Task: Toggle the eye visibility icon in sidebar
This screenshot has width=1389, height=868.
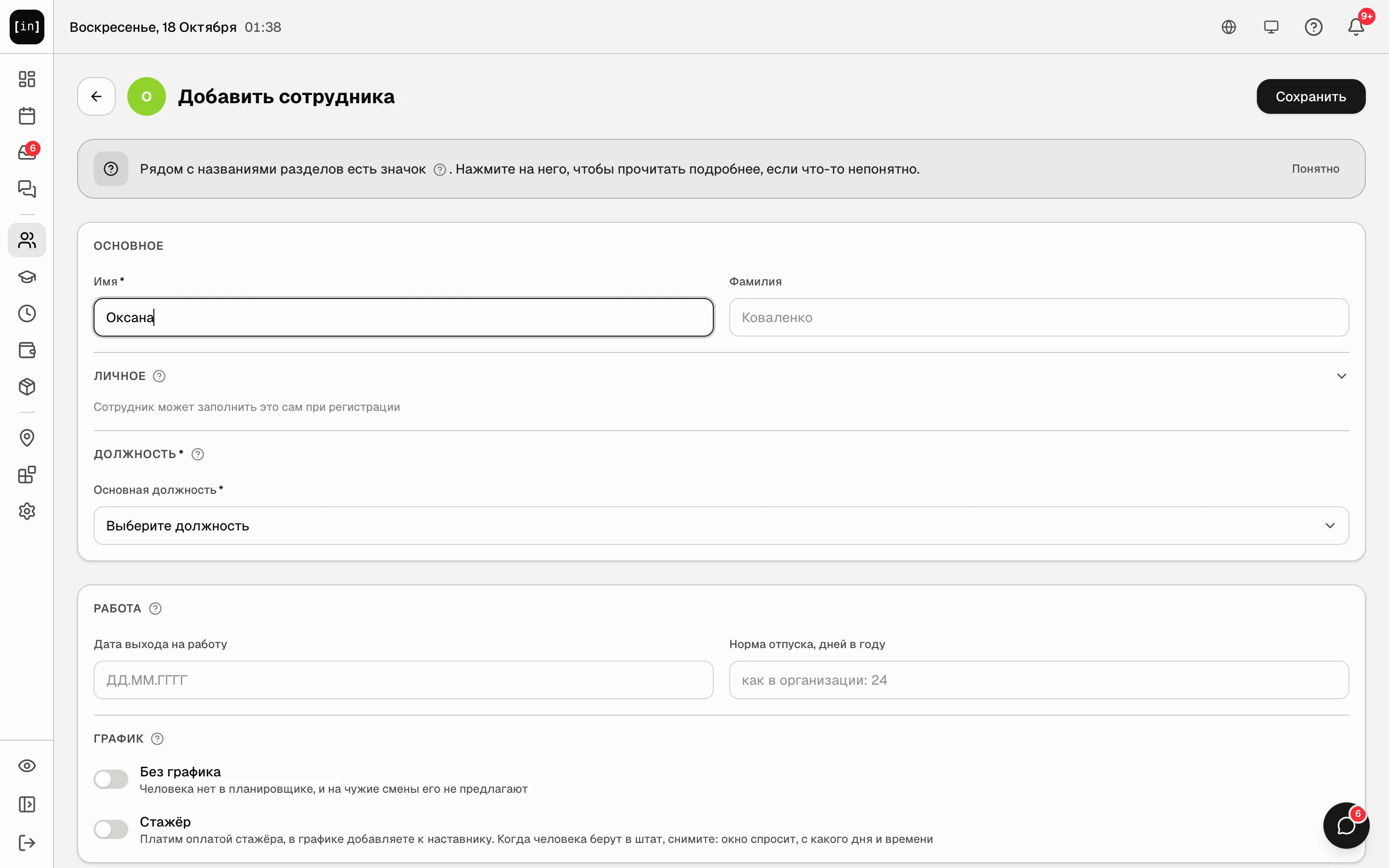Action: [x=27, y=766]
